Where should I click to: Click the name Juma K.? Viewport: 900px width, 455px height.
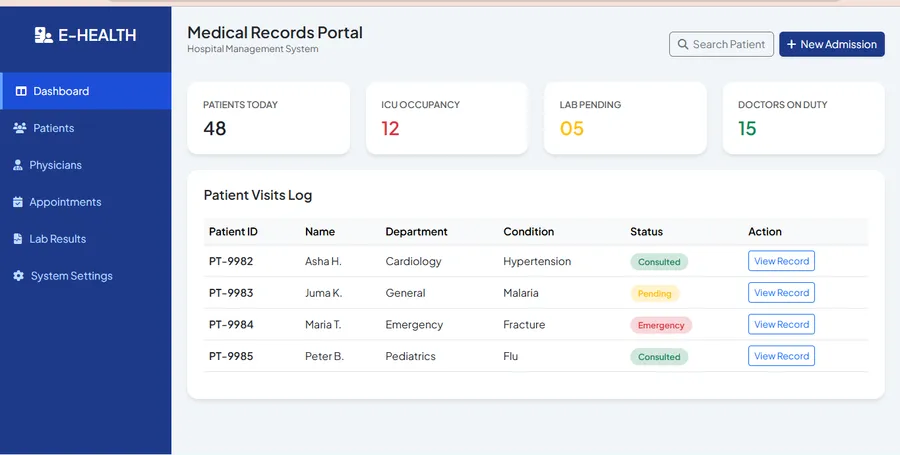(x=323, y=293)
